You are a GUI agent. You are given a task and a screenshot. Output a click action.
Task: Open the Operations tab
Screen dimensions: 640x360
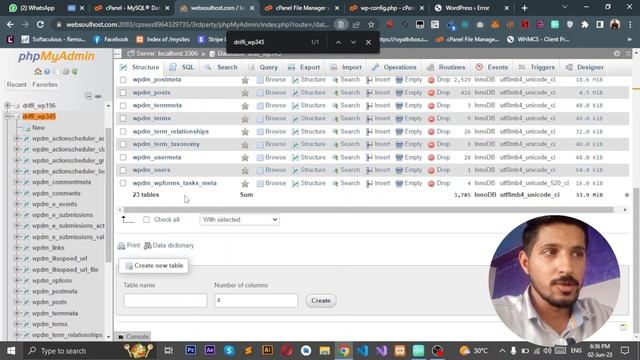coord(394,67)
